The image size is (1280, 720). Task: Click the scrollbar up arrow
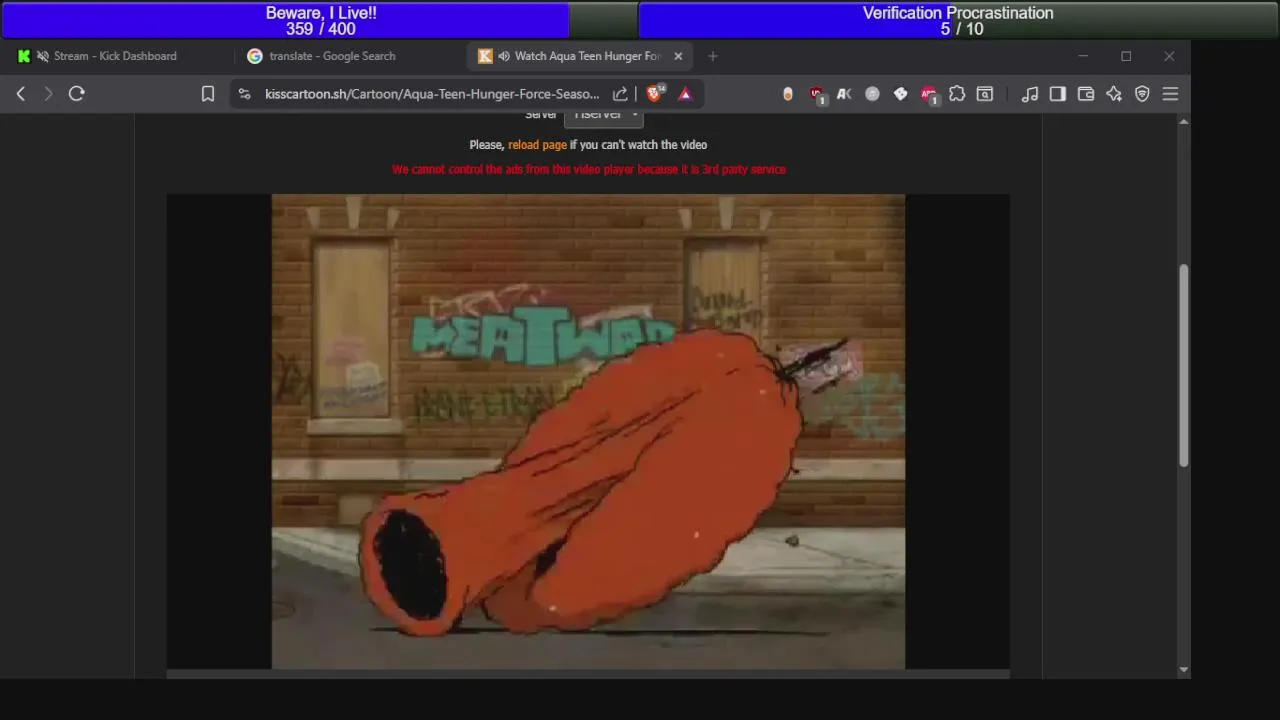[x=1184, y=122]
